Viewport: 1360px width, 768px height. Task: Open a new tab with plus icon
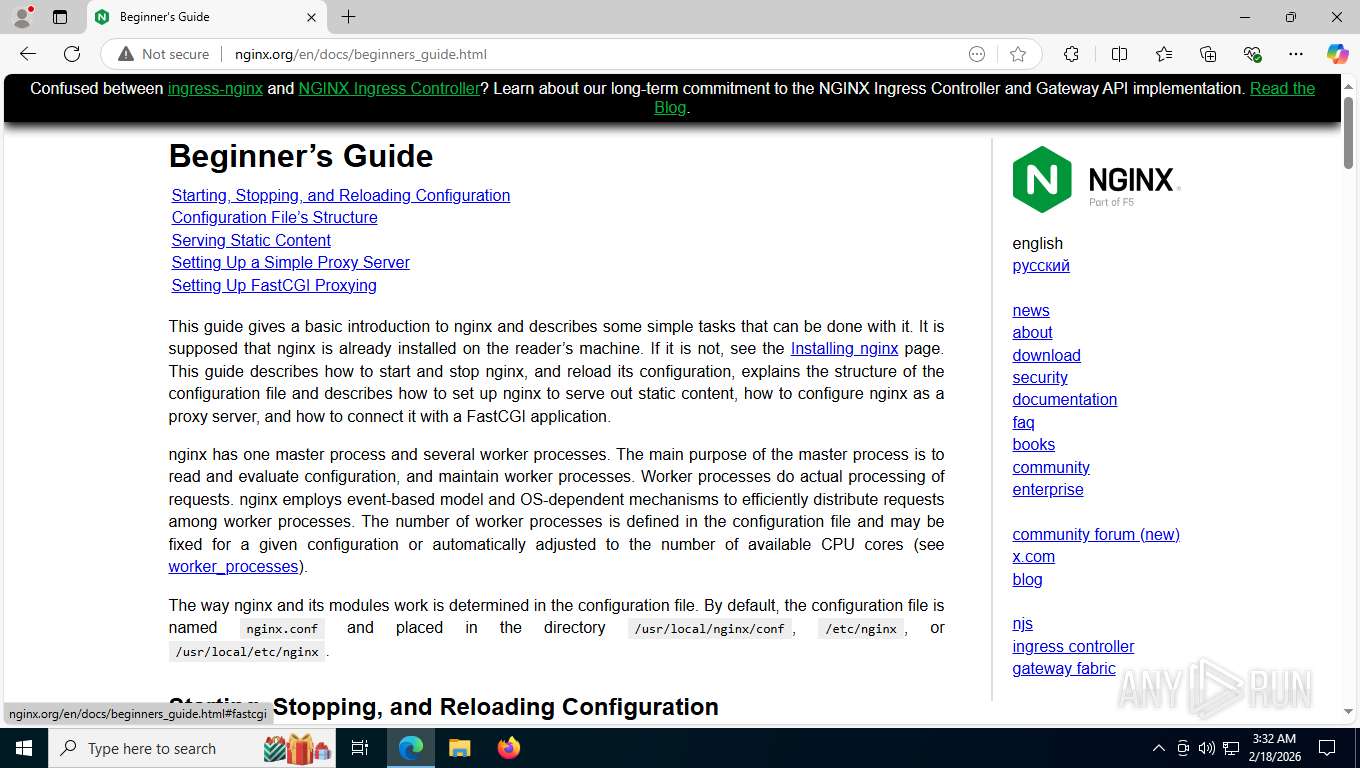[348, 17]
